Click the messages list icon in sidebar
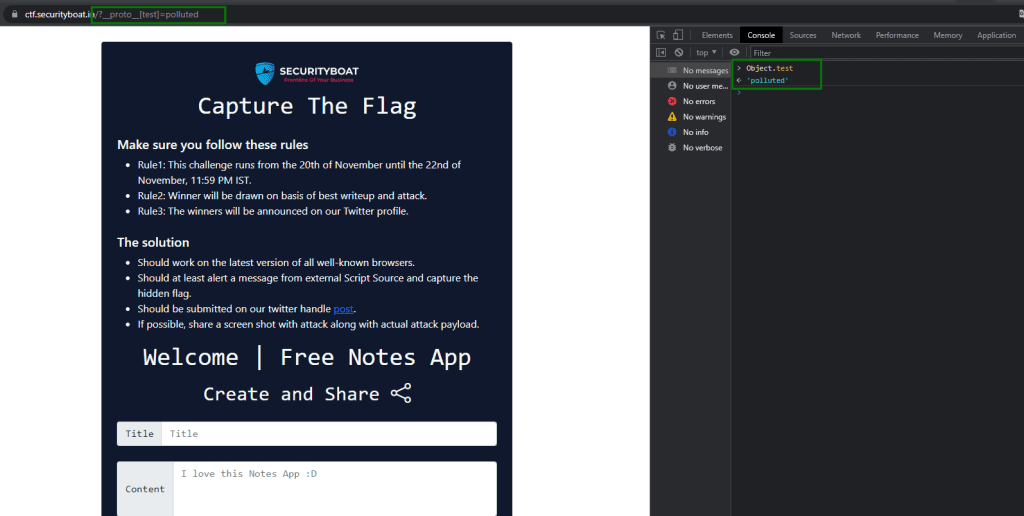 [671, 70]
